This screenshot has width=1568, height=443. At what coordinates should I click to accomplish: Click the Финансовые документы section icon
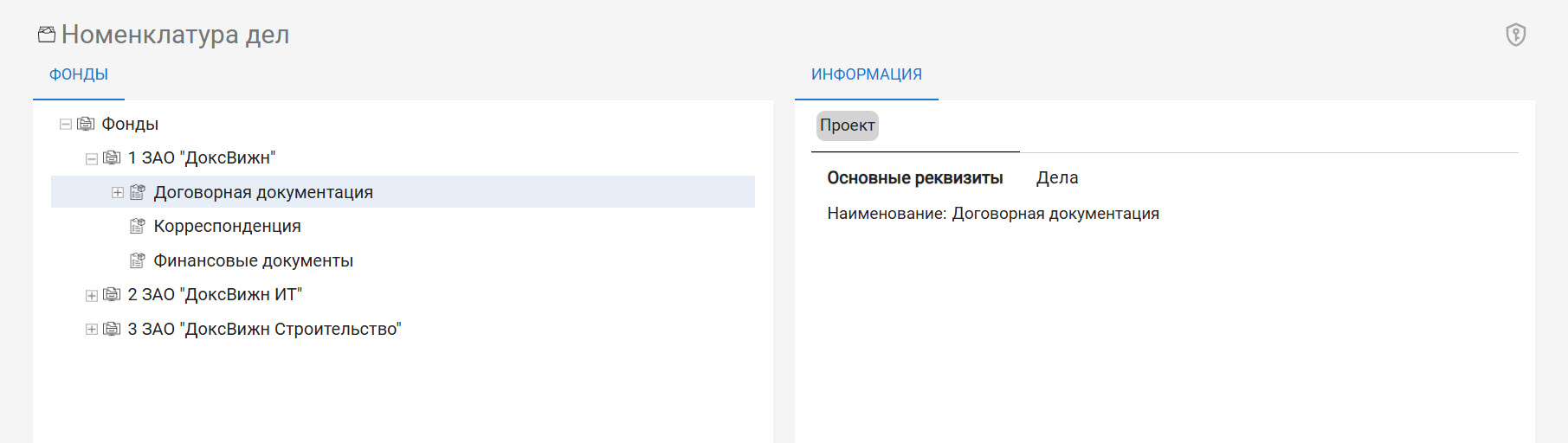[138, 260]
